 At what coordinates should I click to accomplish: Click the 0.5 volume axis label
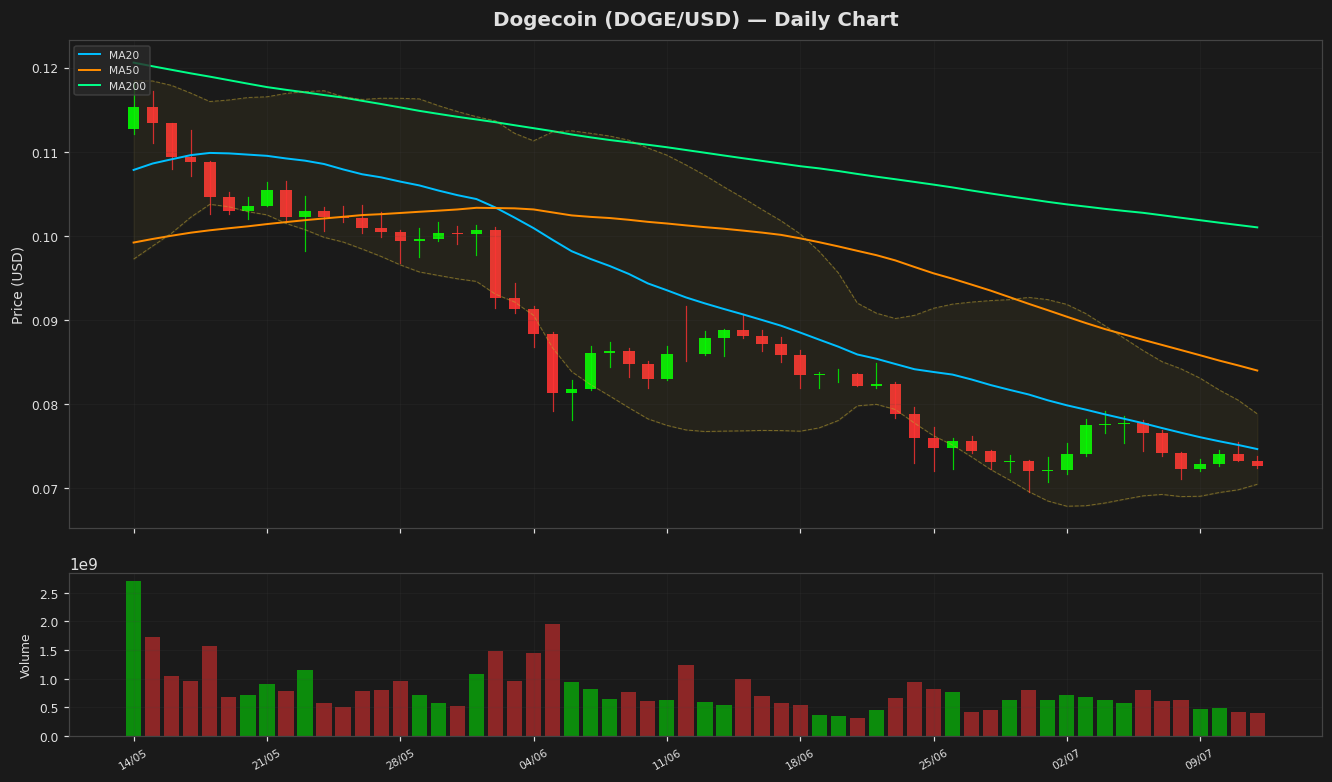coord(49,708)
